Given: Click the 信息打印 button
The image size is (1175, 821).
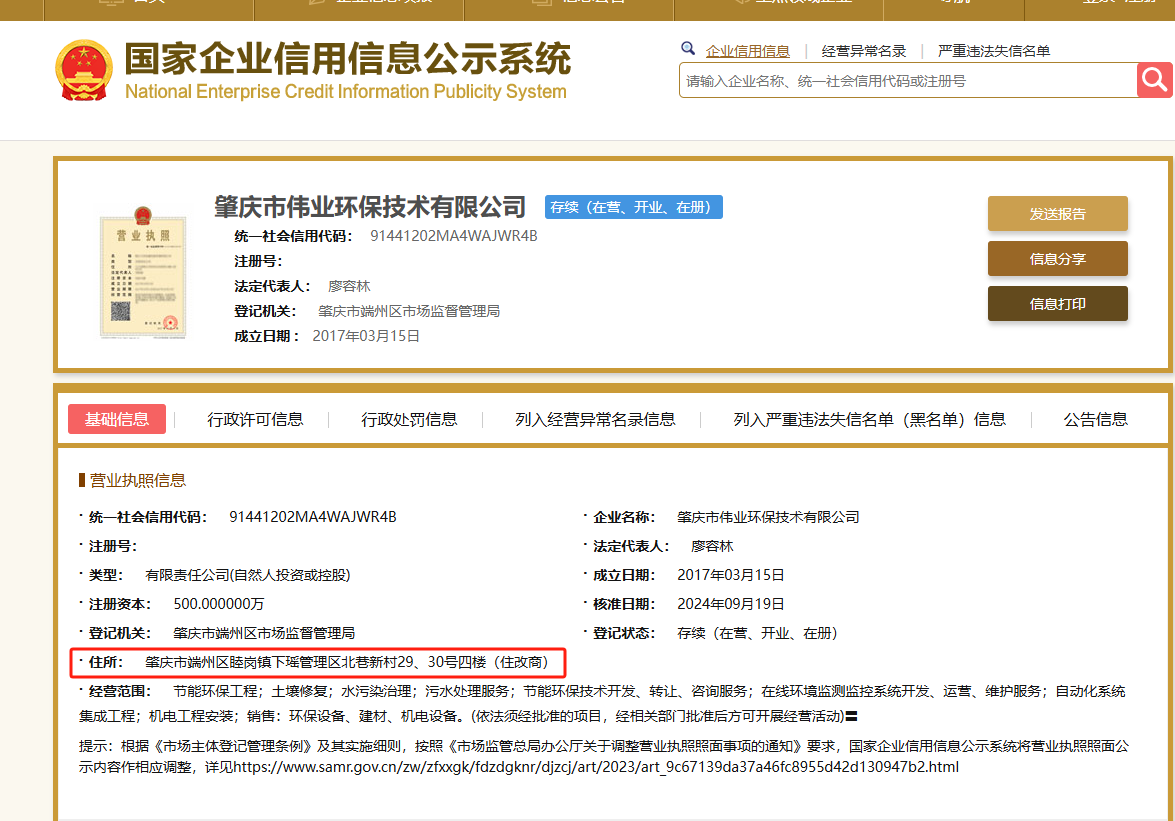Looking at the screenshot, I should [x=1057, y=303].
